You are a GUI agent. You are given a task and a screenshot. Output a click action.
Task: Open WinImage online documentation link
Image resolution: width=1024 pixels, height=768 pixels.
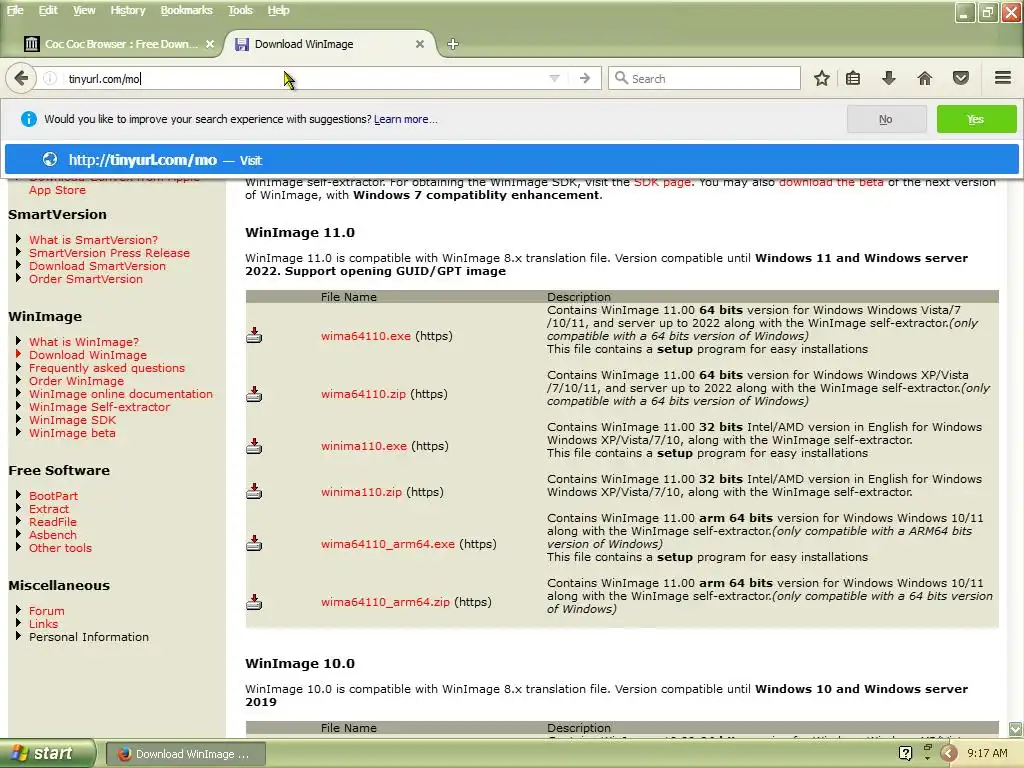pos(121,394)
